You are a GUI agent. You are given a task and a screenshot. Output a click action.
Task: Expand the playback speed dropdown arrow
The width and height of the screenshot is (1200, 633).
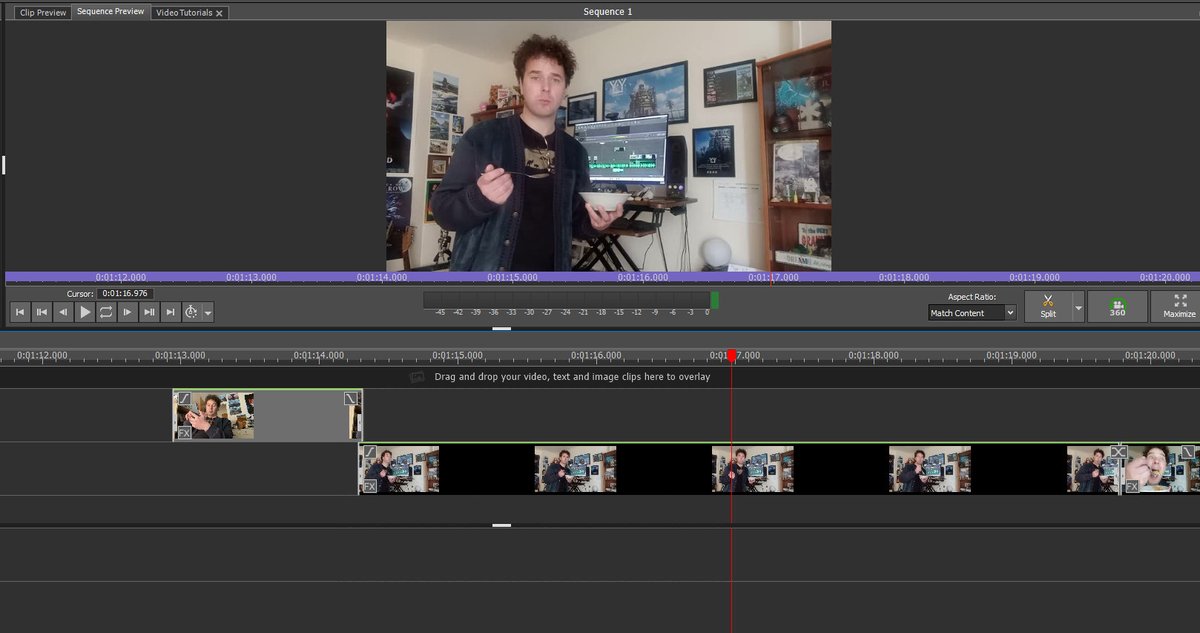tap(207, 312)
